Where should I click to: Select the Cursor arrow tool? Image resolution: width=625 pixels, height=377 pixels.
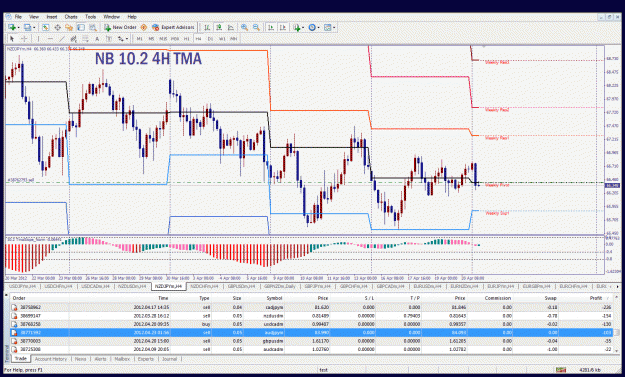(12, 39)
